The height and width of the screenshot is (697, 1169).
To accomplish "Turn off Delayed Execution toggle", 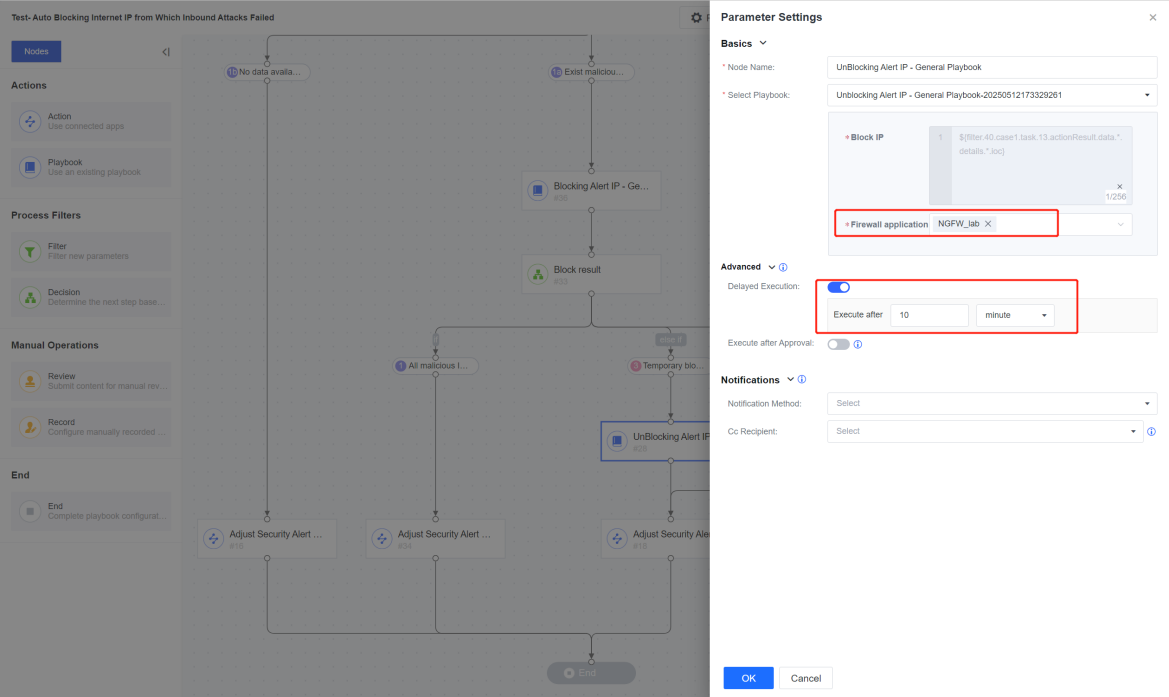I will click(x=839, y=287).
